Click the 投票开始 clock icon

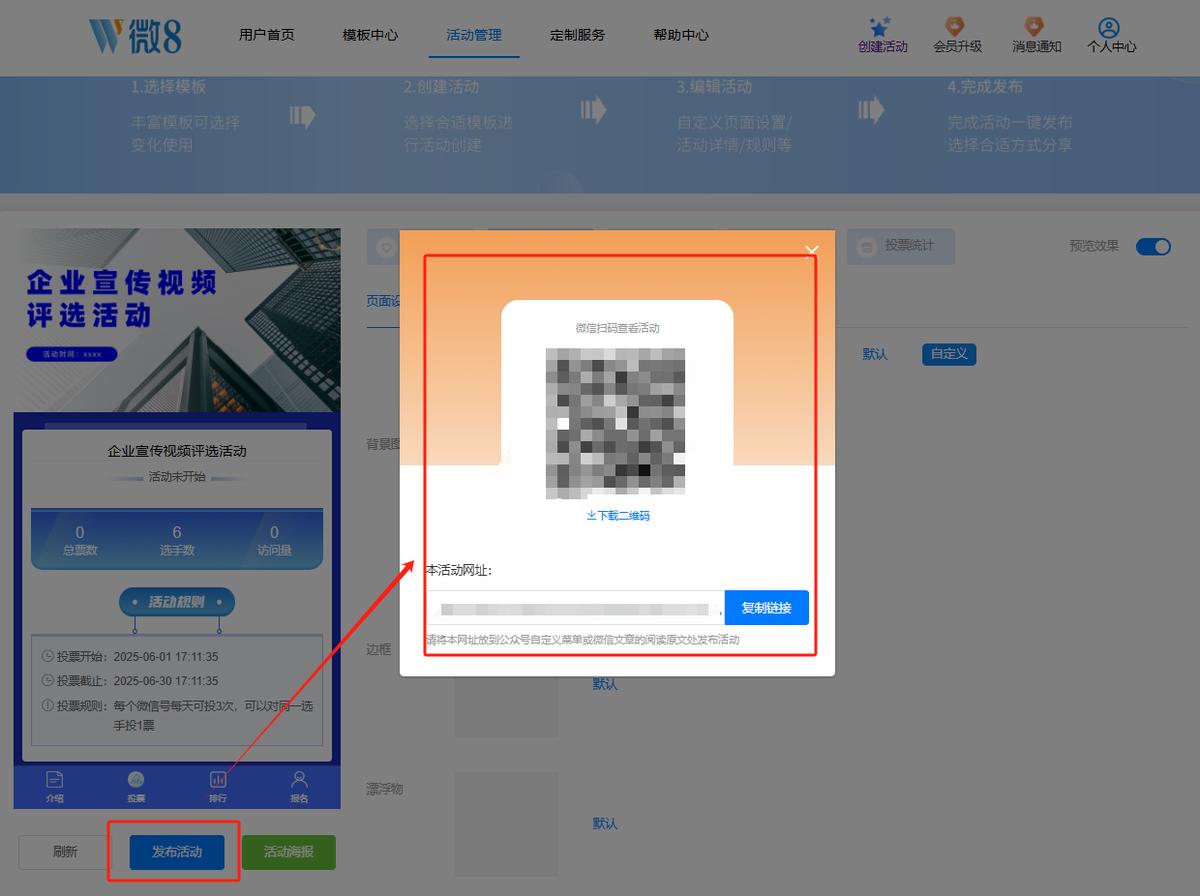48,657
